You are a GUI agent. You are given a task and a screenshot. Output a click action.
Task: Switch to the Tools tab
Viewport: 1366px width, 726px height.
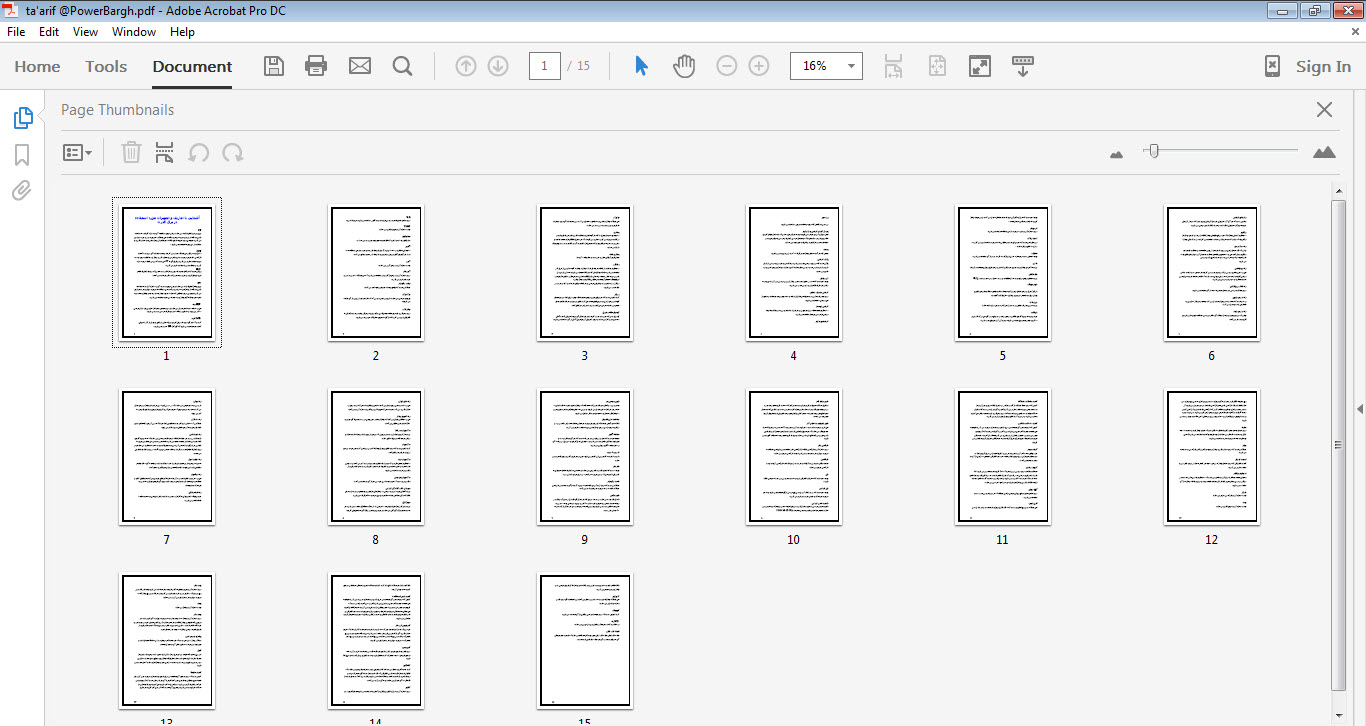[x=106, y=67]
